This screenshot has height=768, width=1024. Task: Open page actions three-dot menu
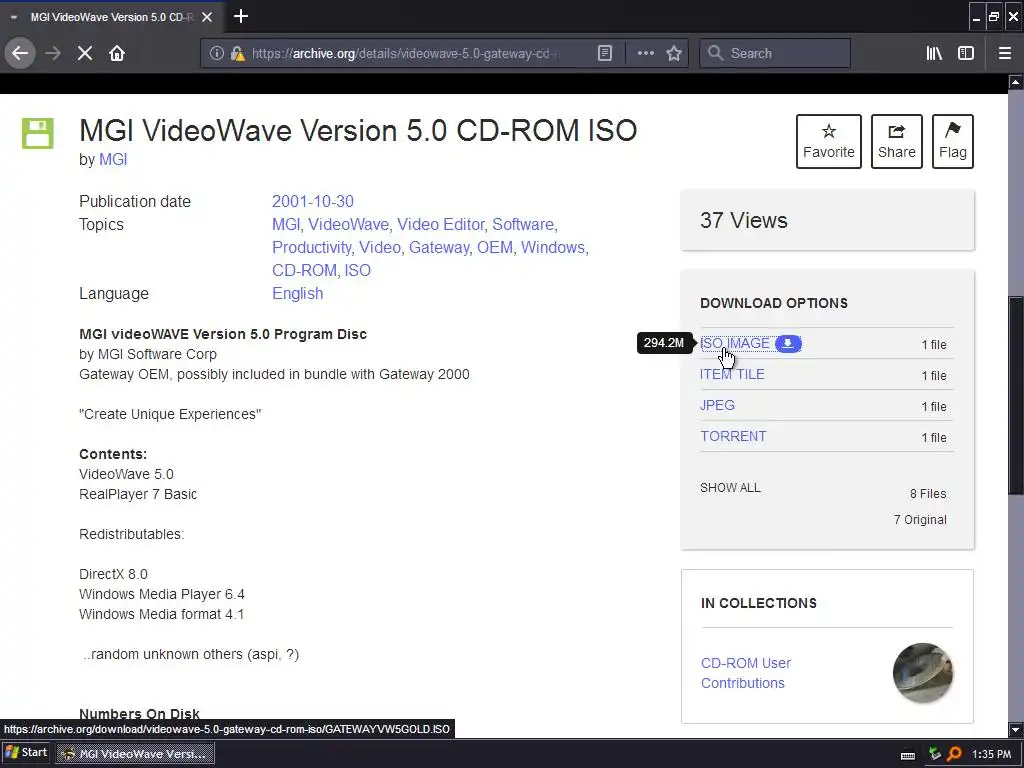pyautogui.click(x=645, y=54)
